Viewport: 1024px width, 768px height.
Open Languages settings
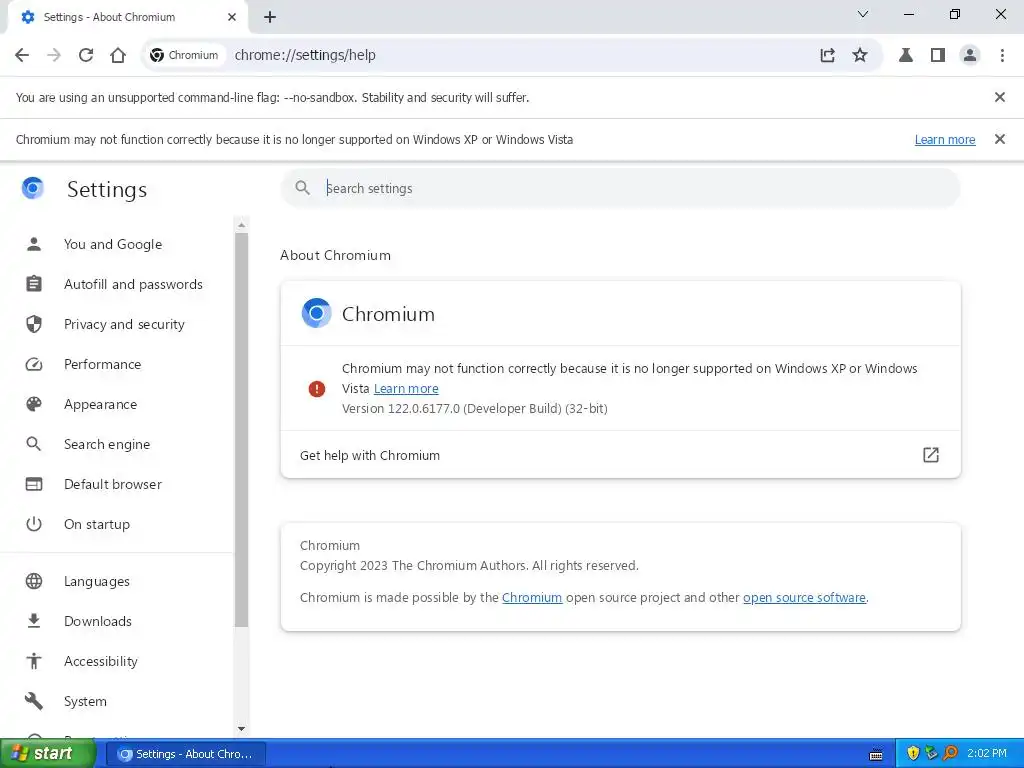pos(97,581)
